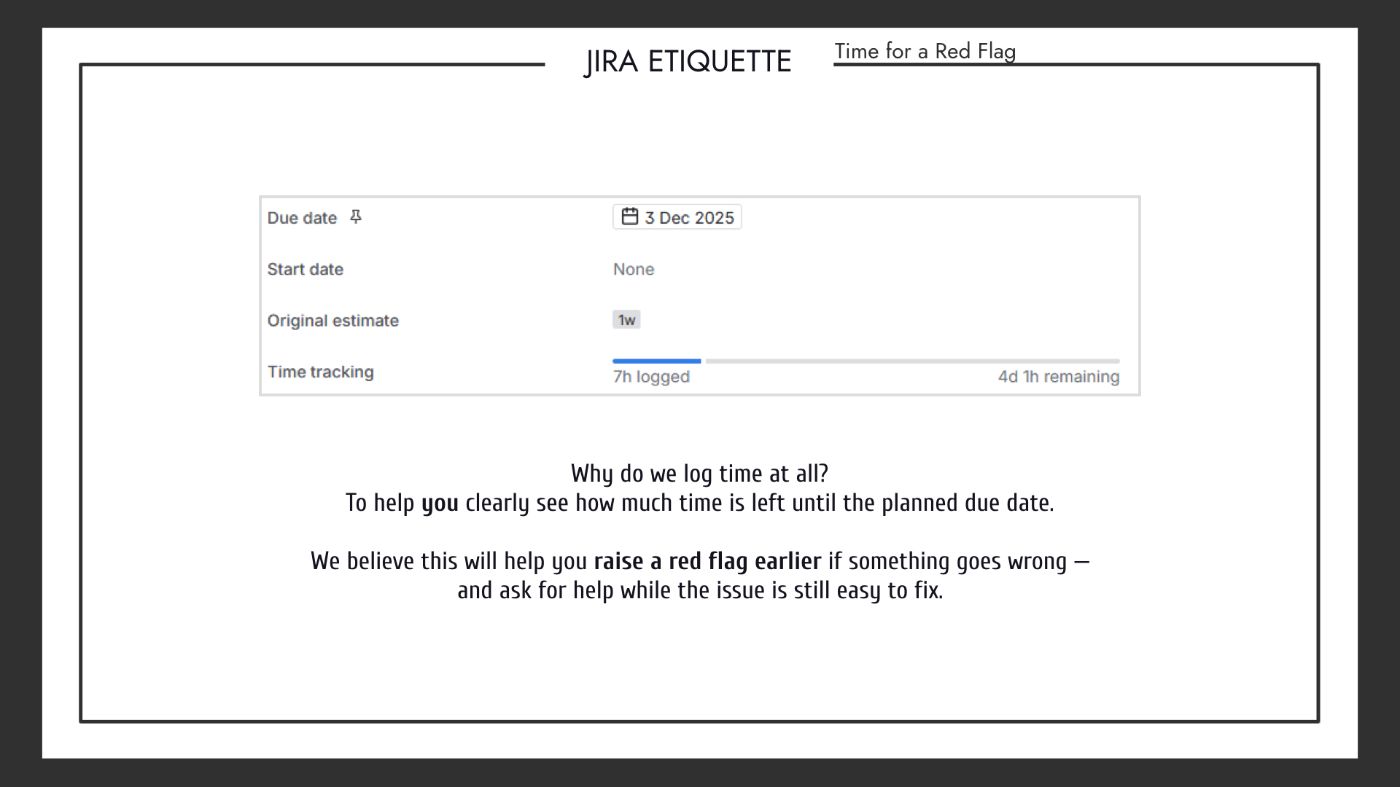Click the bold phrase raise a red flag earlier

(x=707, y=561)
